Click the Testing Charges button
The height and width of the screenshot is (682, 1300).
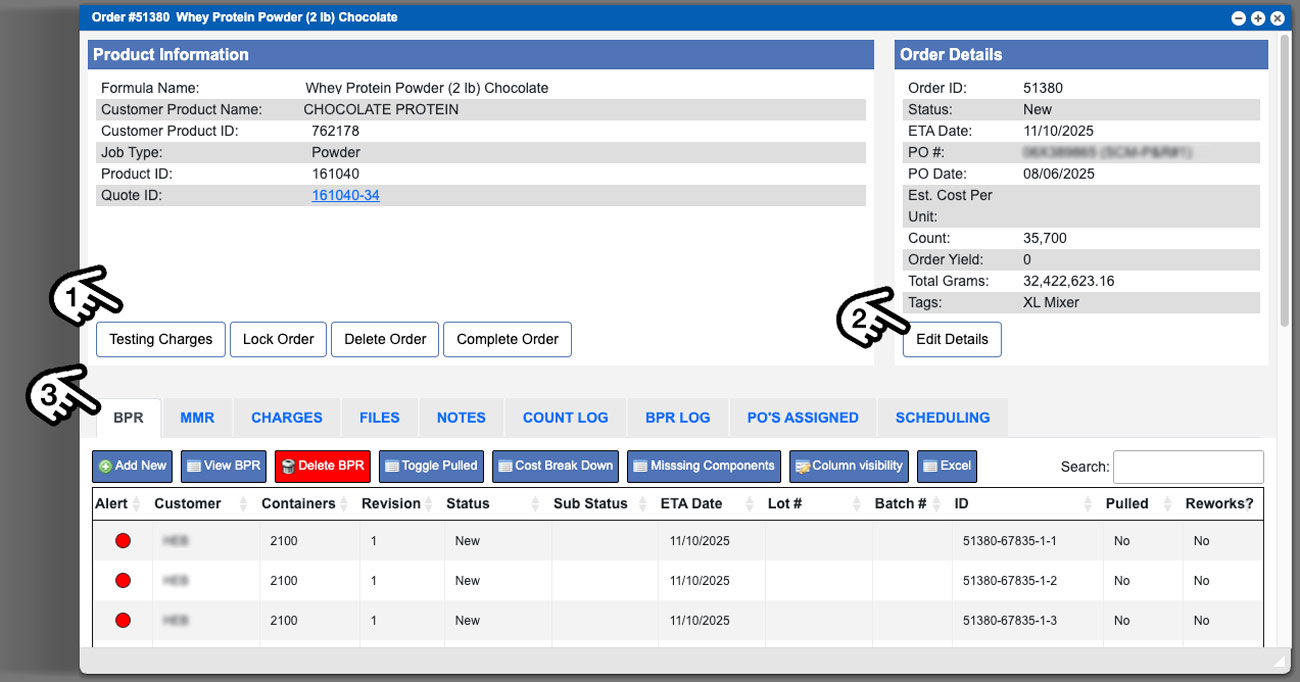tap(160, 340)
